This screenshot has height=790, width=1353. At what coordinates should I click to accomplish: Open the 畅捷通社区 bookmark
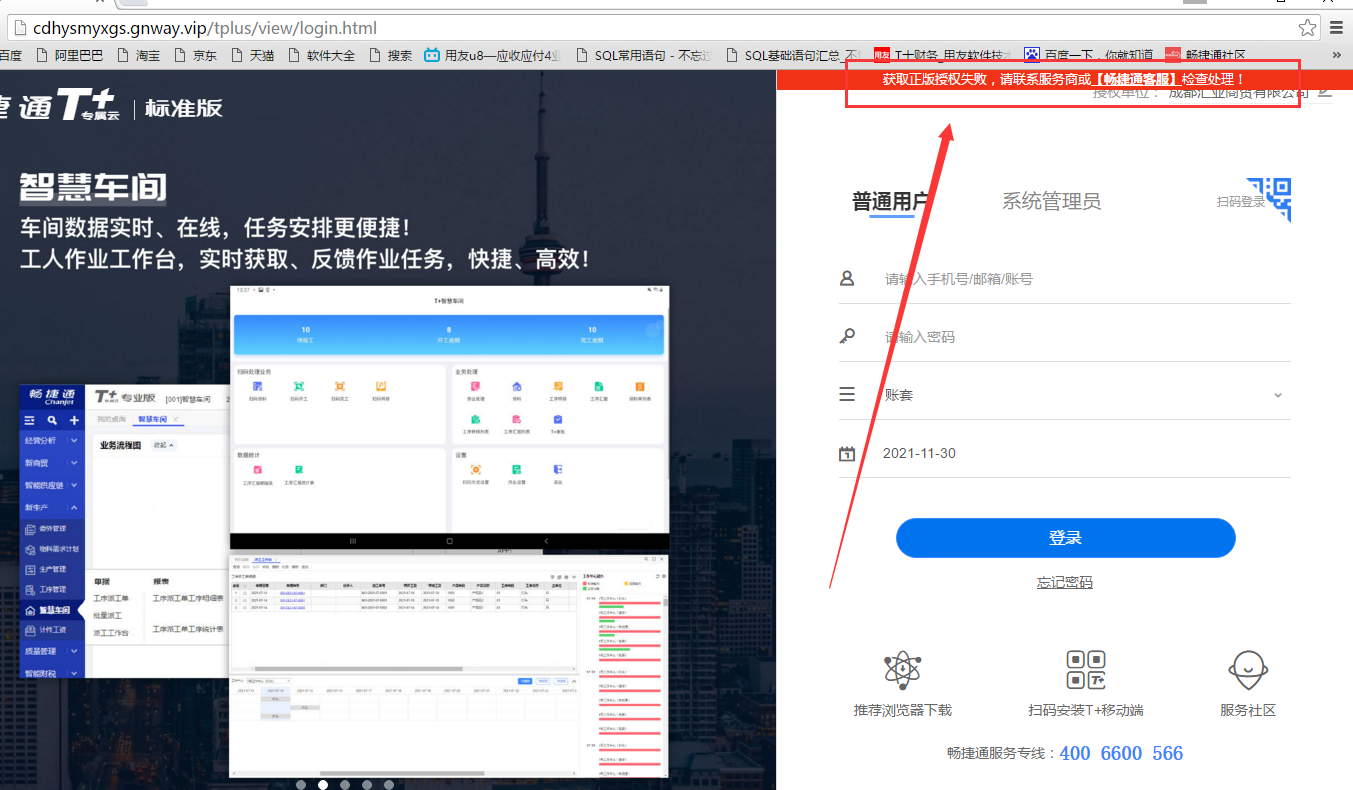tap(1206, 55)
